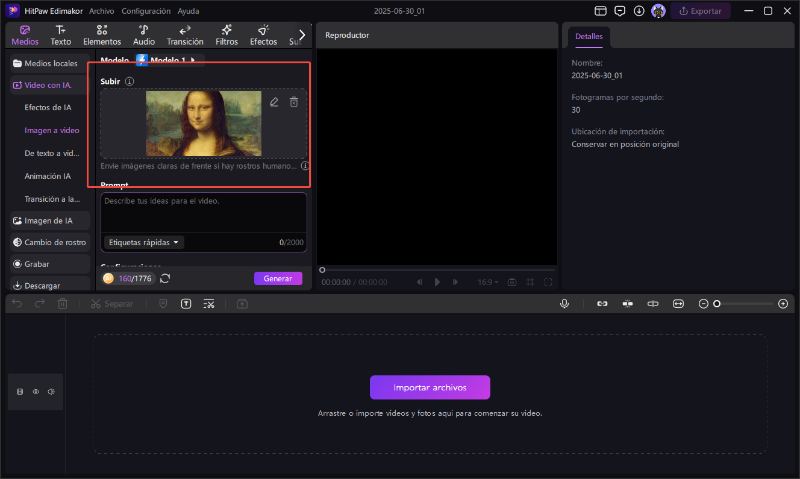This screenshot has height=479, width=800.
Task: Delete selected clip with timeline trash icon
Action: 62,304
